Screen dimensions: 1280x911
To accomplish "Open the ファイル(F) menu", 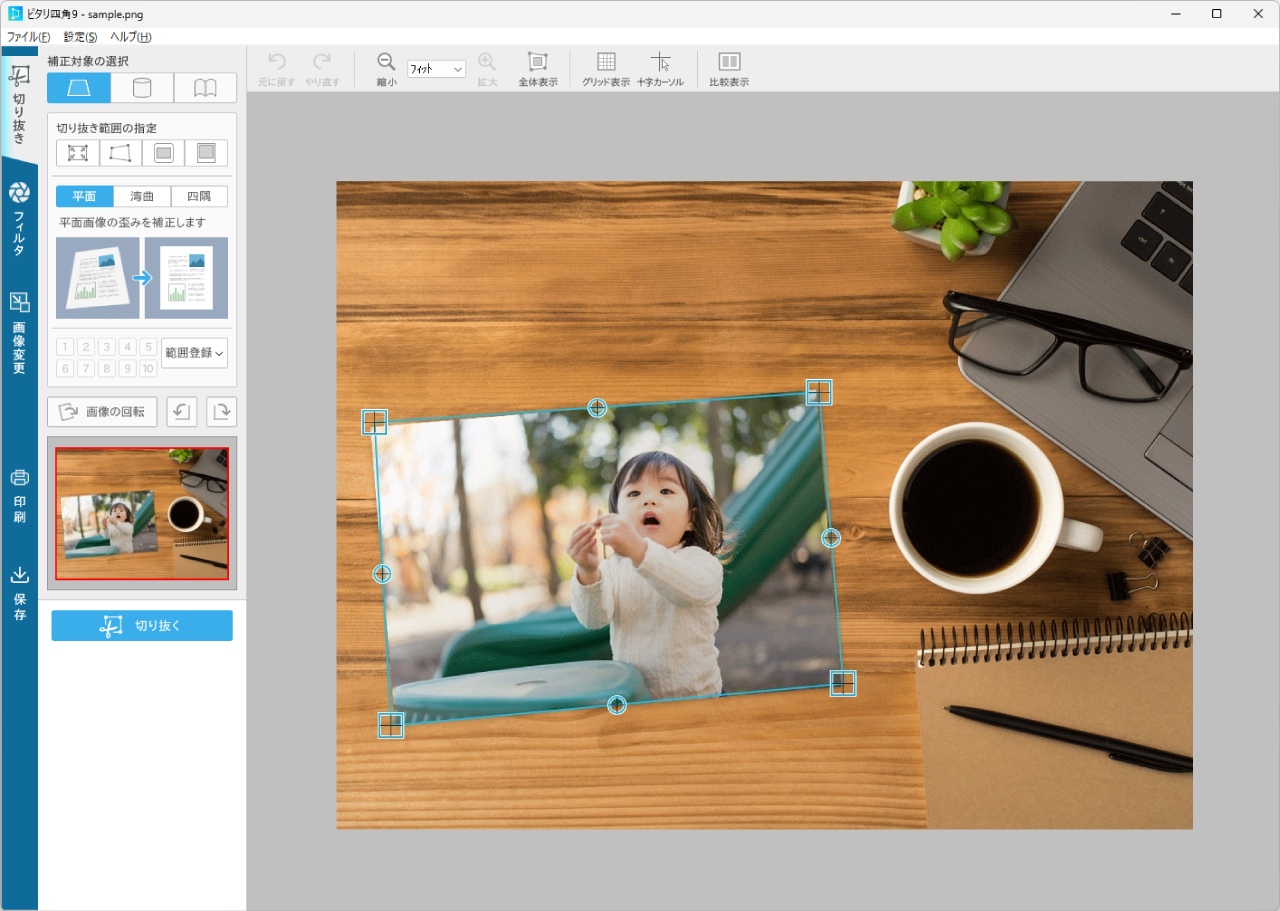I will pyautogui.click(x=28, y=37).
